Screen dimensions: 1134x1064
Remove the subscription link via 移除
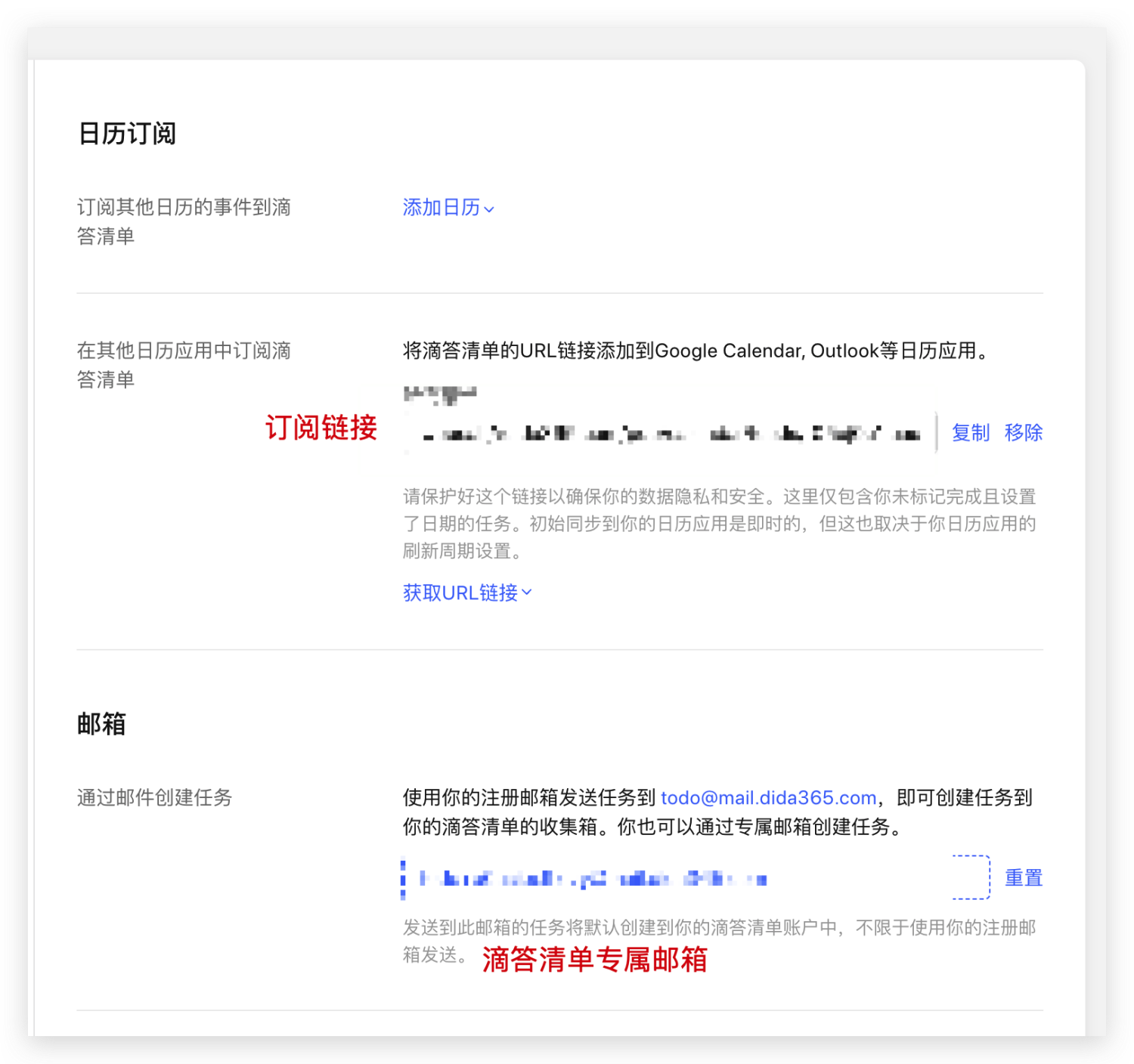click(x=1024, y=432)
